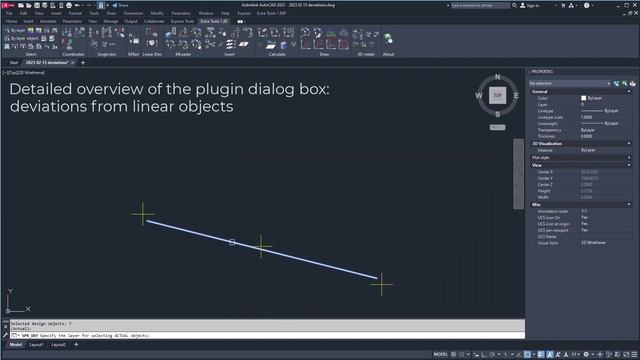640x360 pixels.
Task: Toggle ortho mode in the status bar
Action: point(484,354)
